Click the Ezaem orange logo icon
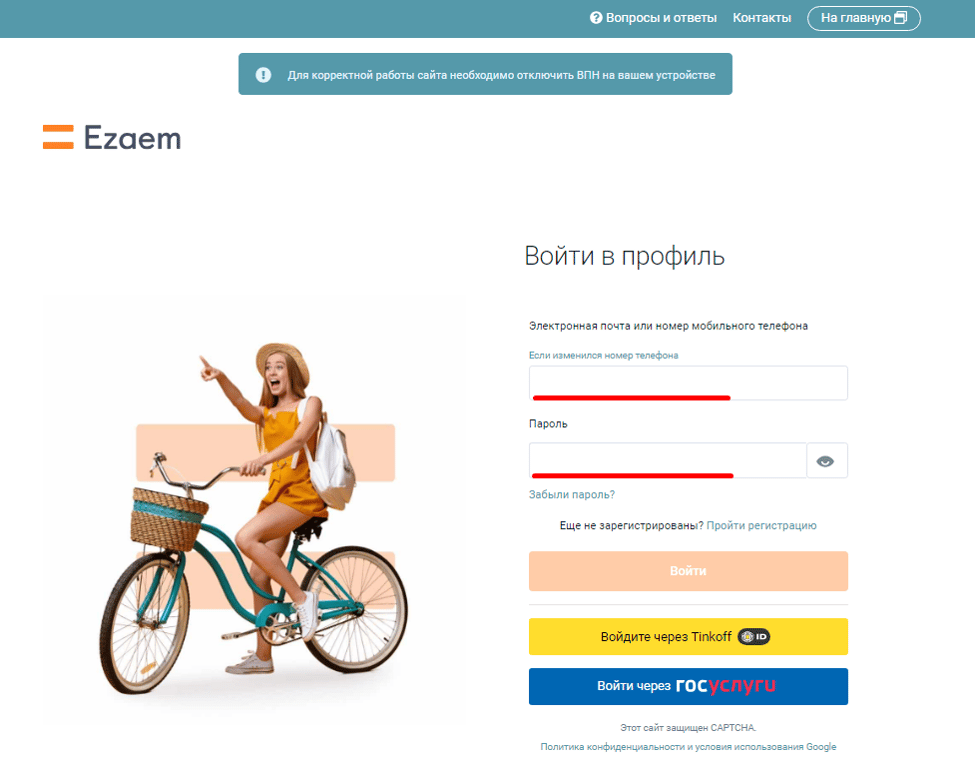This screenshot has width=975, height=768. coord(58,137)
